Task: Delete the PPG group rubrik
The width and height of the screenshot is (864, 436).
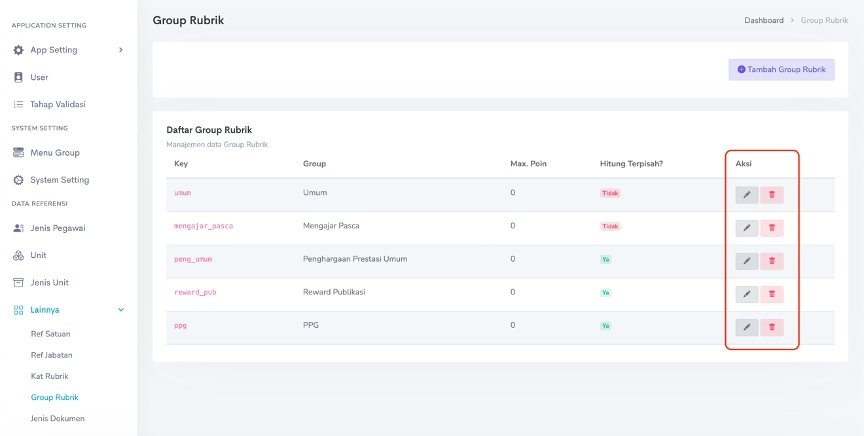Action: click(771, 327)
